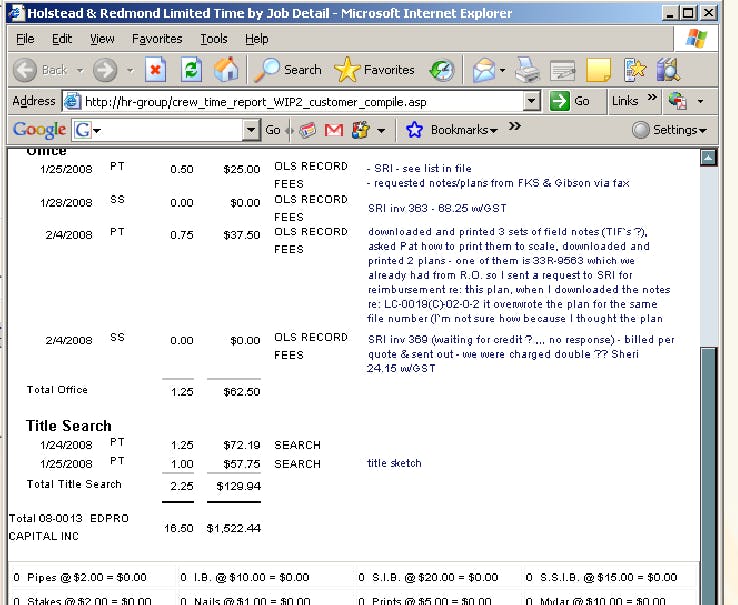Click the total amount $1,522.44
Screen dimensions: 738x605
click(x=233, y=528)
